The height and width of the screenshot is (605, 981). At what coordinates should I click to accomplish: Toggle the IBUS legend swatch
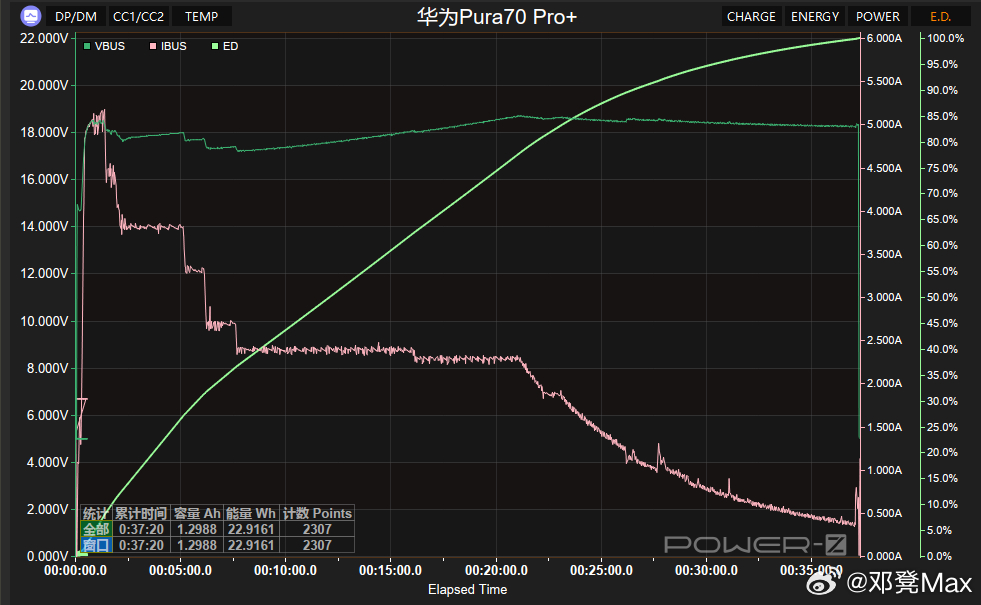click(x=153, y=46)
